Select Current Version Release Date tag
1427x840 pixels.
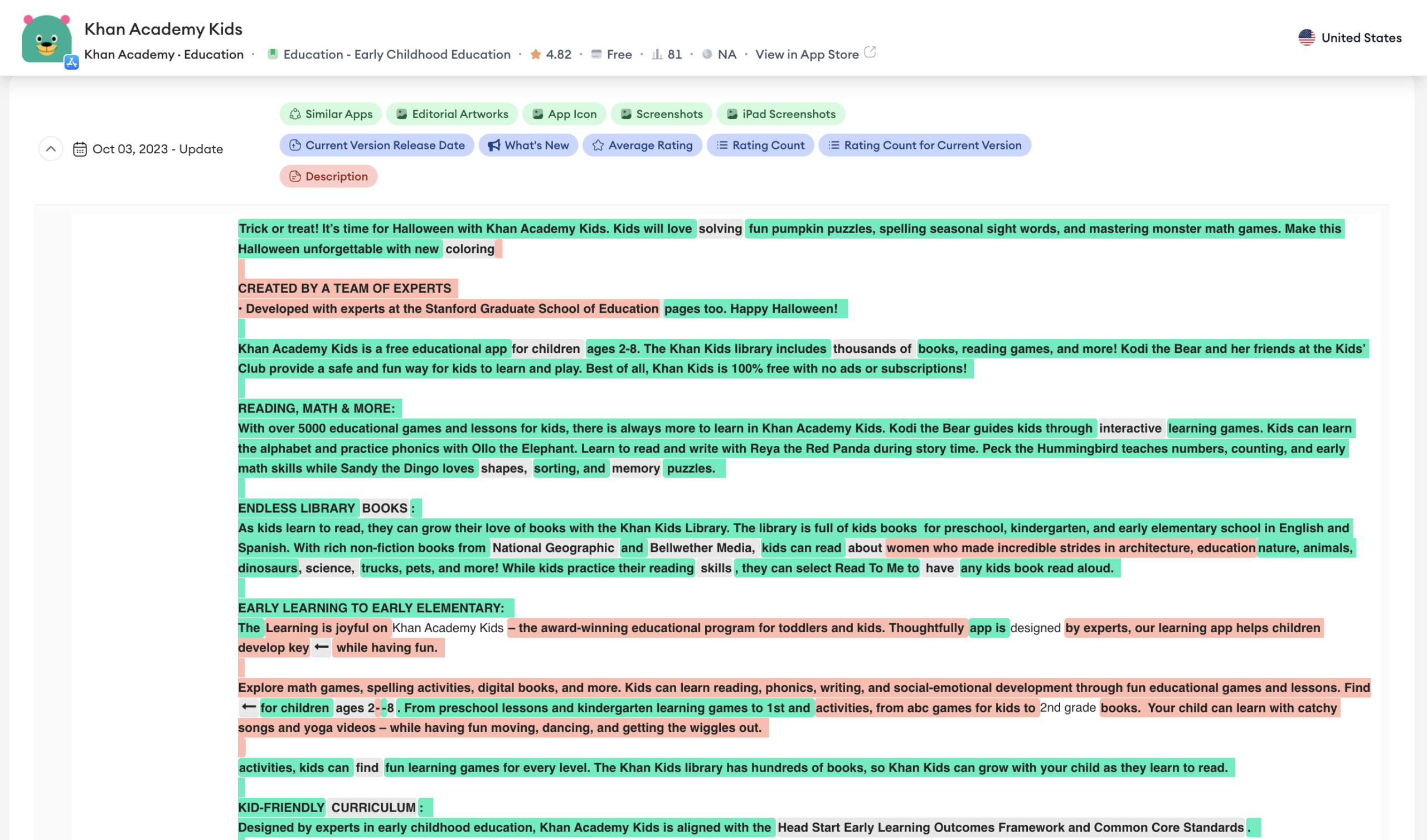(x=377, y=145)
